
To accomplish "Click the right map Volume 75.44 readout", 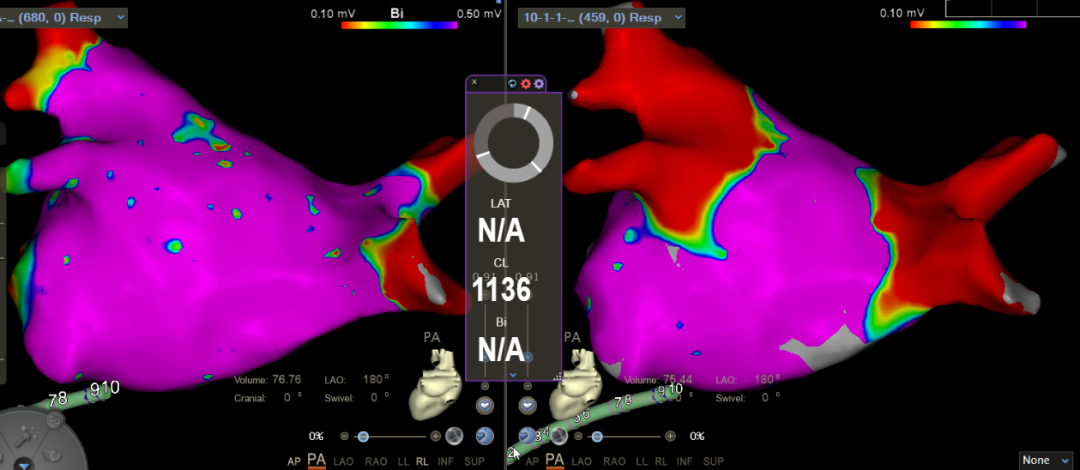I will (658, 380).
